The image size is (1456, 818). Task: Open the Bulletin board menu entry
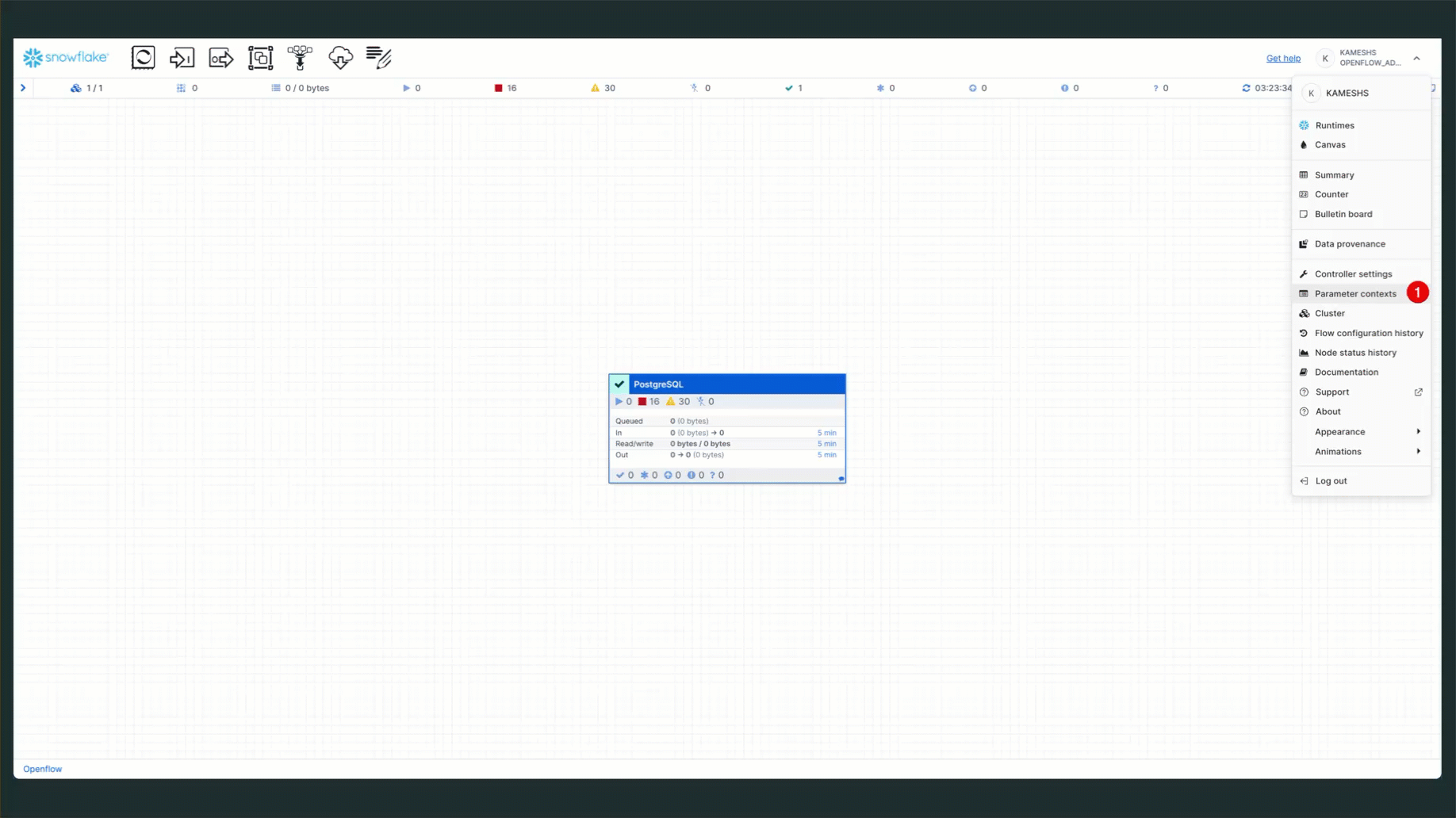pyautogui.click(x=1343, y=214)
